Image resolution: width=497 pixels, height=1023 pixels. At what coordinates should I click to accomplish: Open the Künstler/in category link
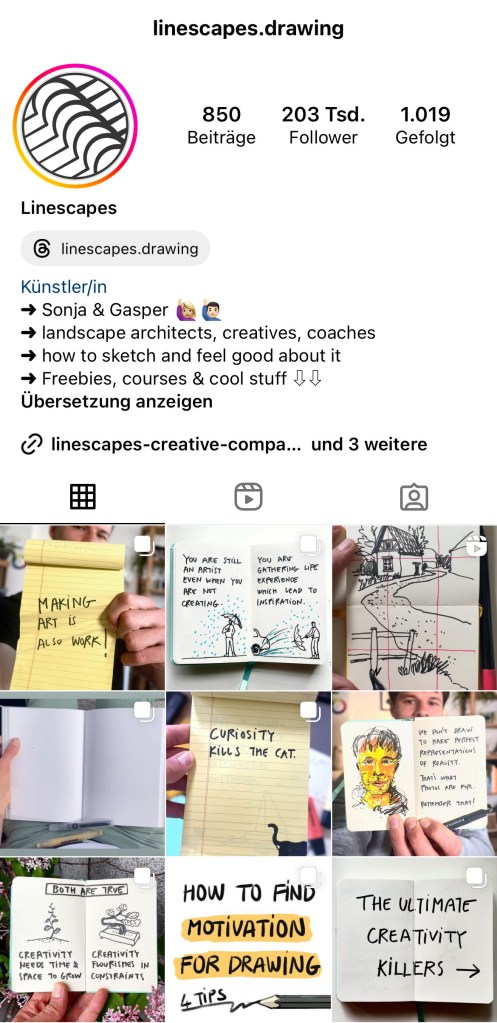click(64, 287)
